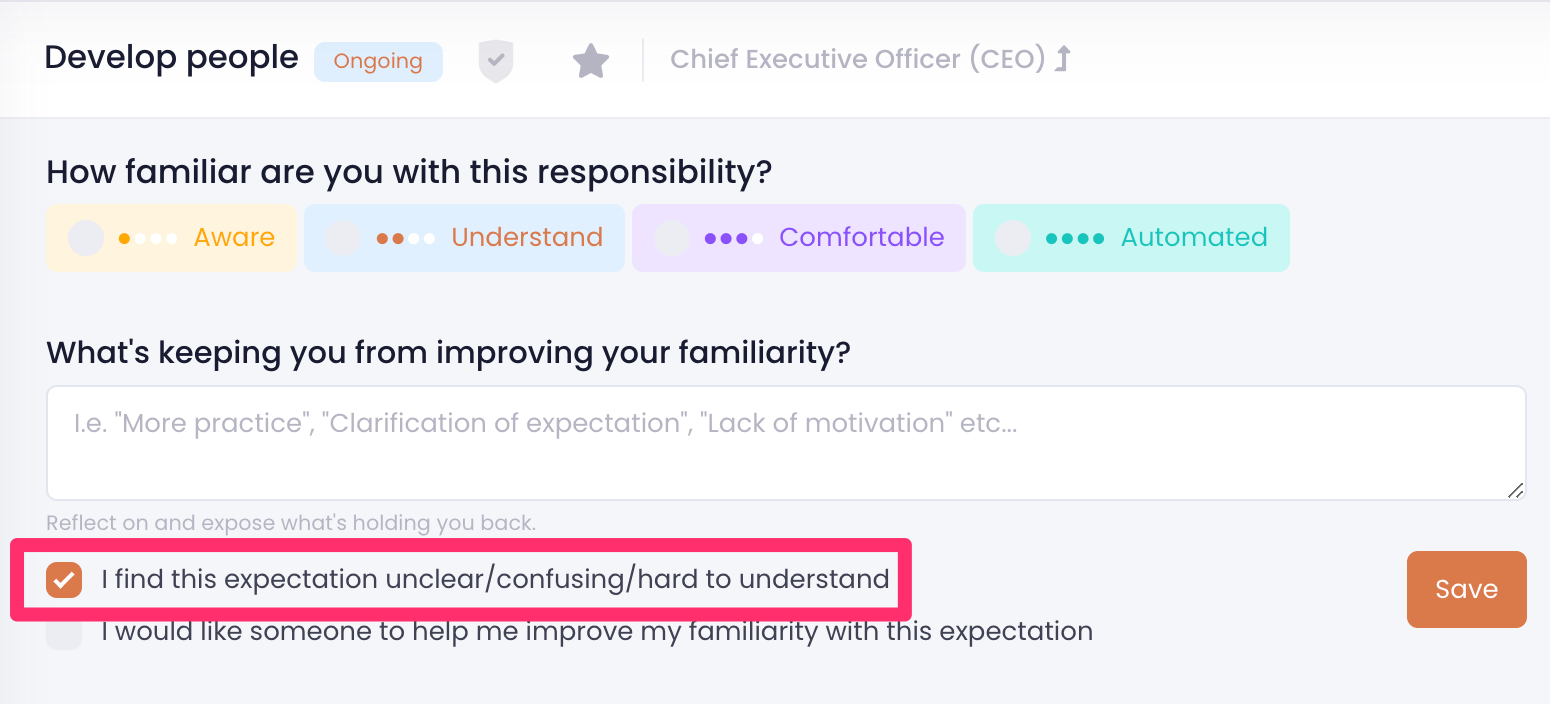Click the Automated label text
Image resolution: width=1550 pixels, height=704 pixels.
point(1194,238)
